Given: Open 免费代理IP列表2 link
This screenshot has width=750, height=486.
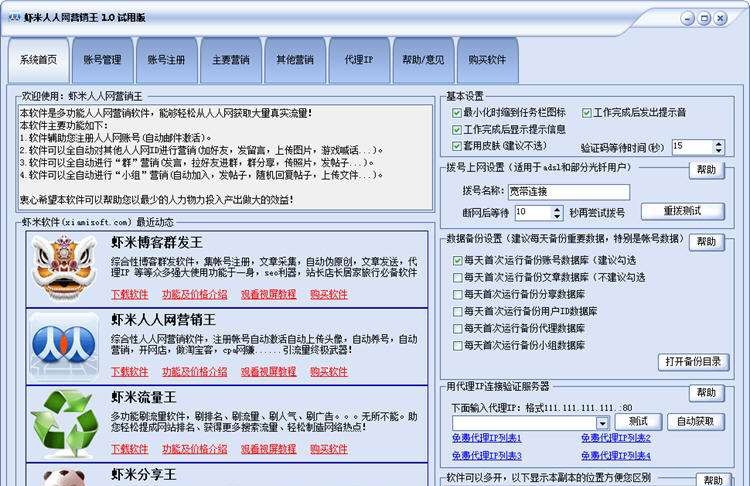Looking at the screenshot, I should coord(616,438).
